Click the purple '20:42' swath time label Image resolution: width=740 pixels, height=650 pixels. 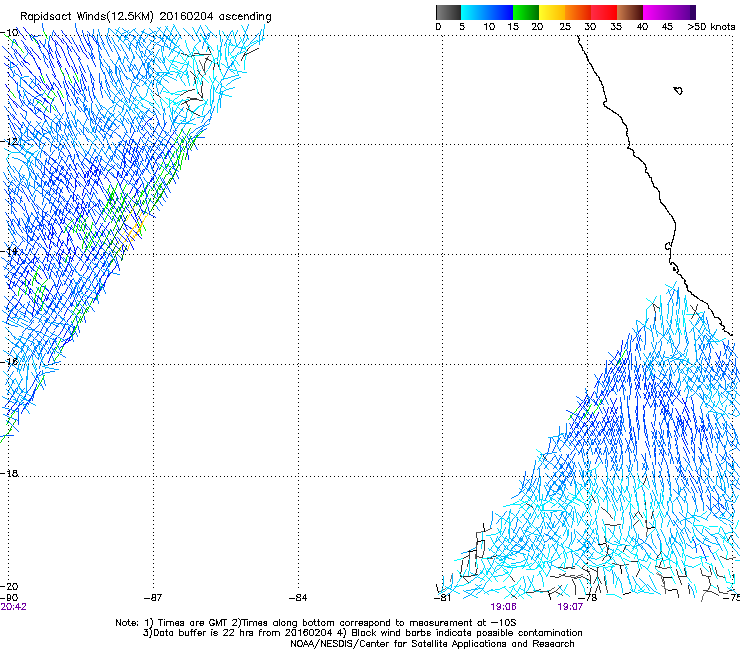(13, 607)
